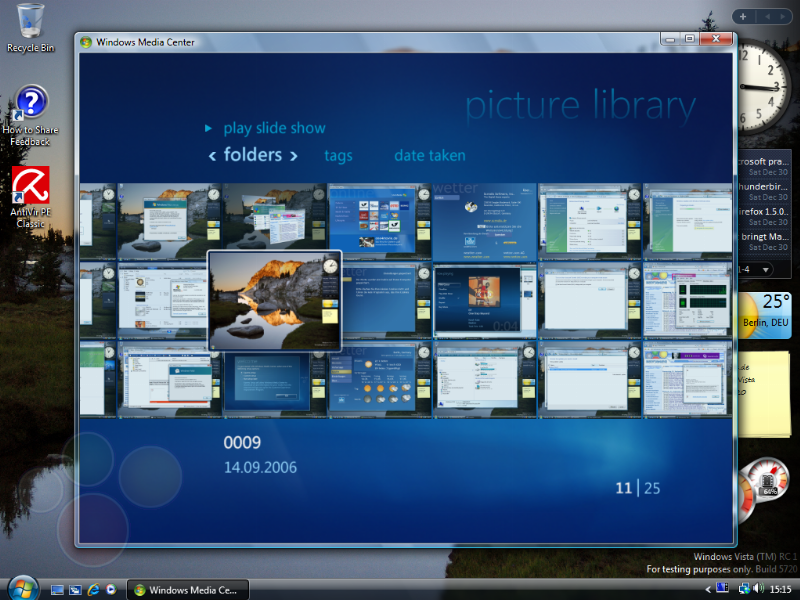Open the Windows Start orb
Image resolution: width=800 pixels, height=600 pixels.
click(x=22, y=589)
